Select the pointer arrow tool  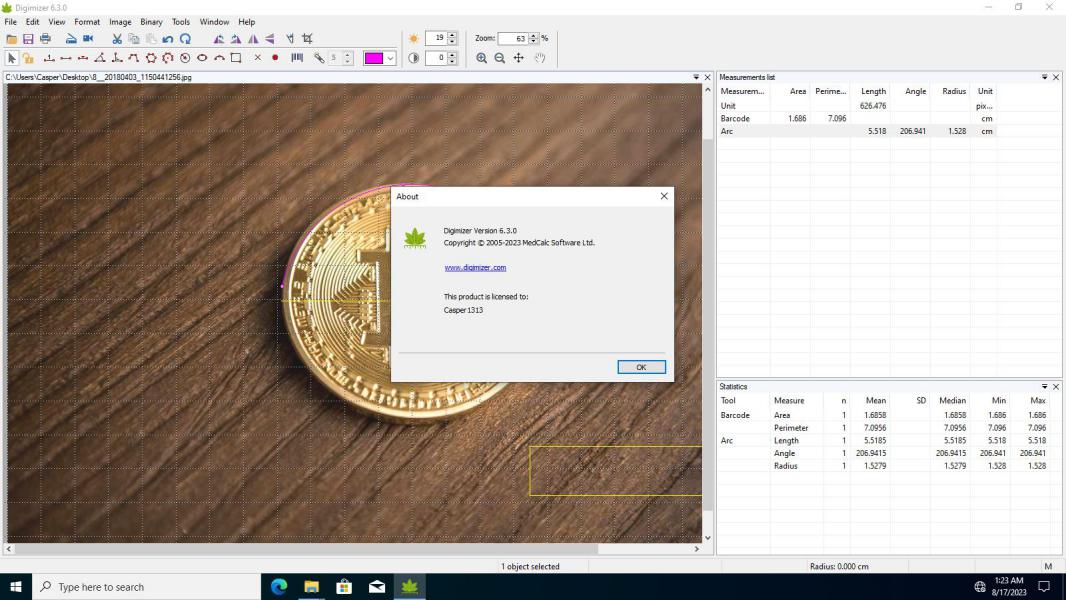(12, 58)
